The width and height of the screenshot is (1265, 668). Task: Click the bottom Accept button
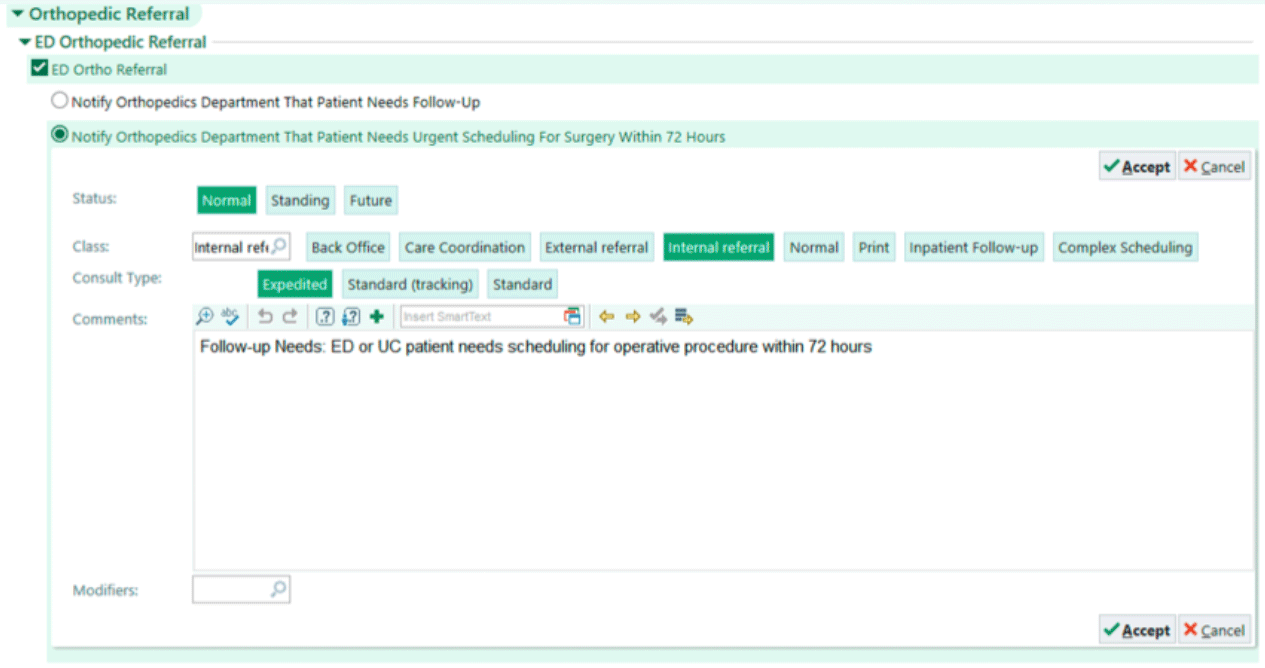(x=1136, y=630)
